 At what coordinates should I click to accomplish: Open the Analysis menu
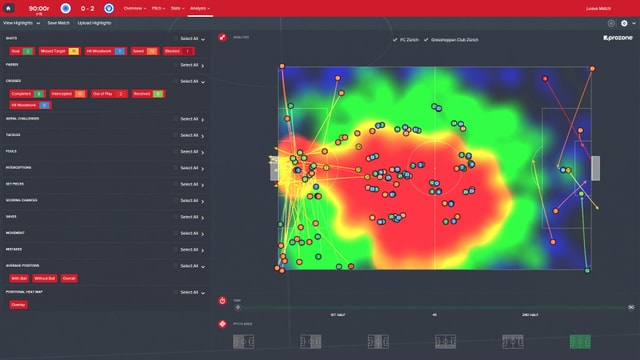tap(200, 8)
